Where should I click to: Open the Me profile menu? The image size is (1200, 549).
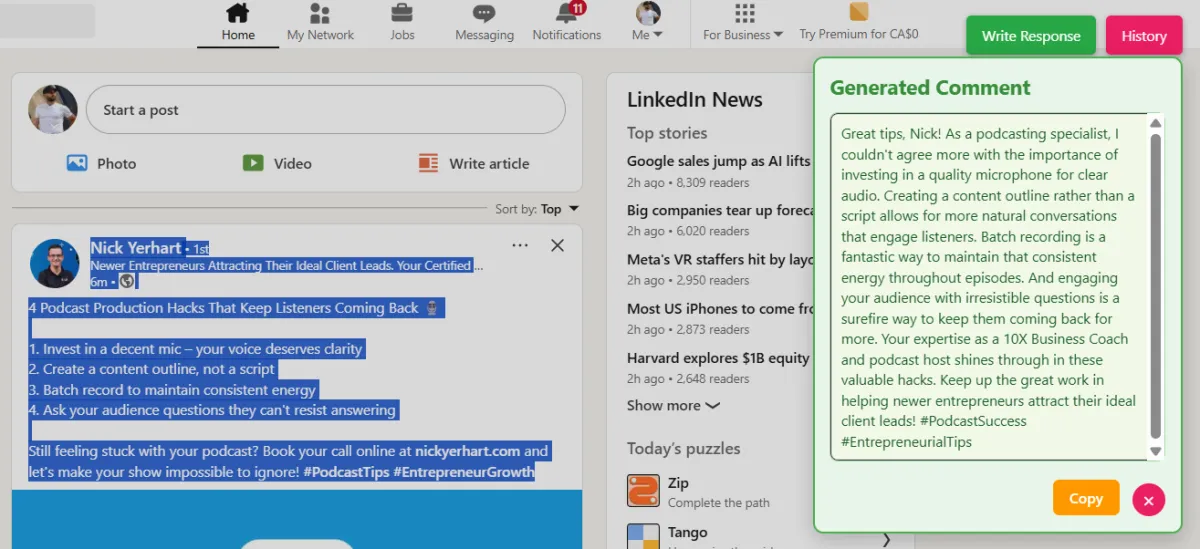[648, 23]
